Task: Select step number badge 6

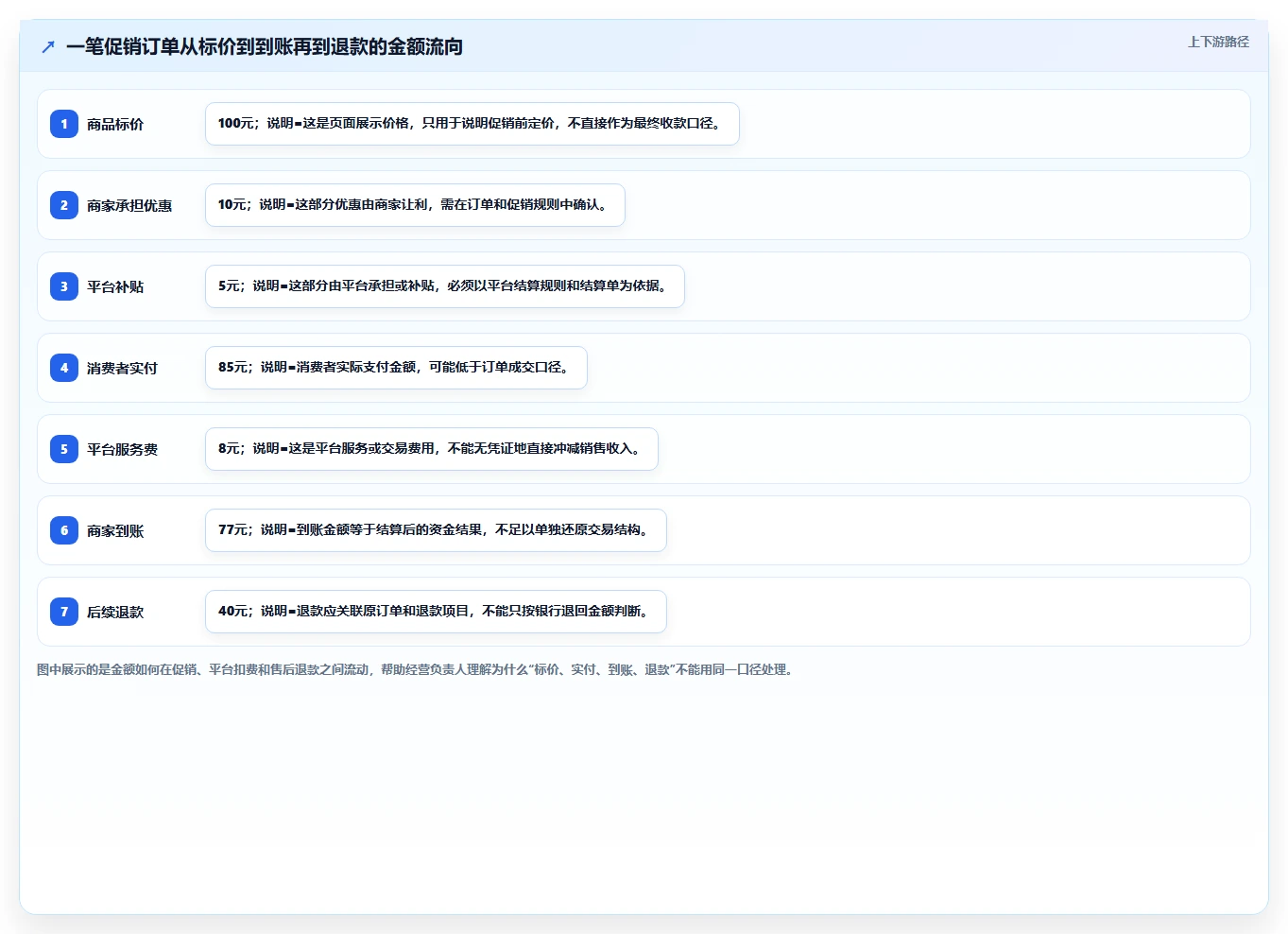Action: [x=64, y=530]
